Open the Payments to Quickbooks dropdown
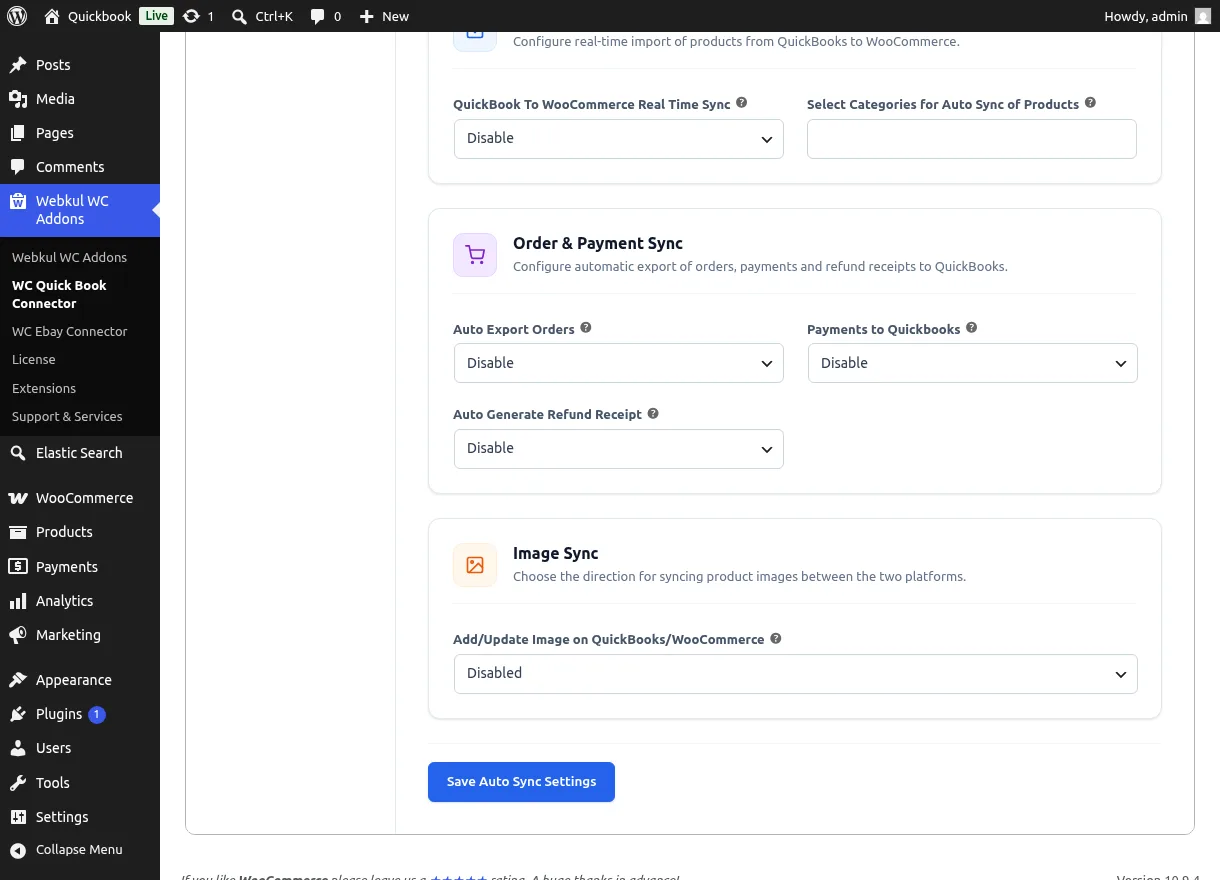The image size is (1220, 880). pyautogui.click(x=972, y=363)
